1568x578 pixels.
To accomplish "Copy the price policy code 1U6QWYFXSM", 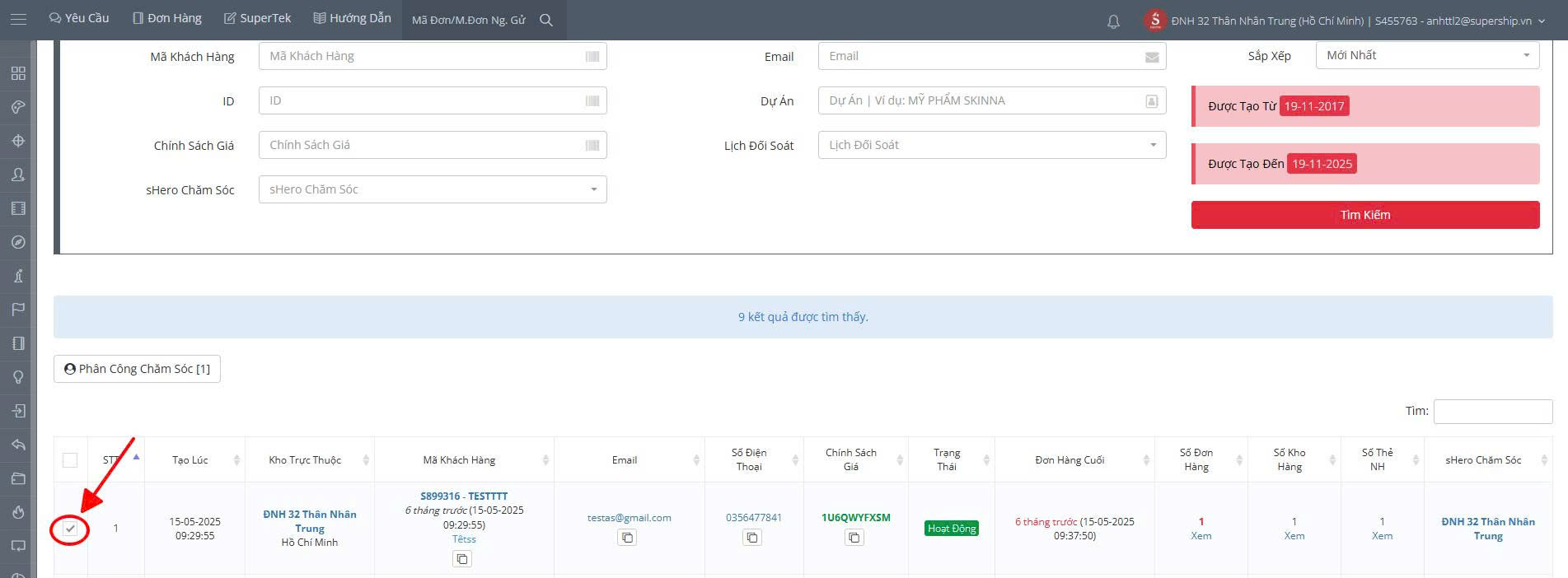I will point(854,538).
